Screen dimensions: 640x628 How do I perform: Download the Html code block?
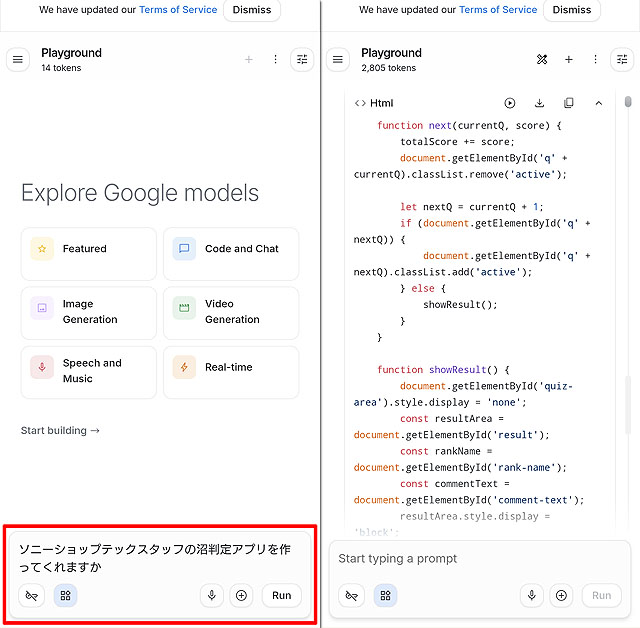(539, 103)
